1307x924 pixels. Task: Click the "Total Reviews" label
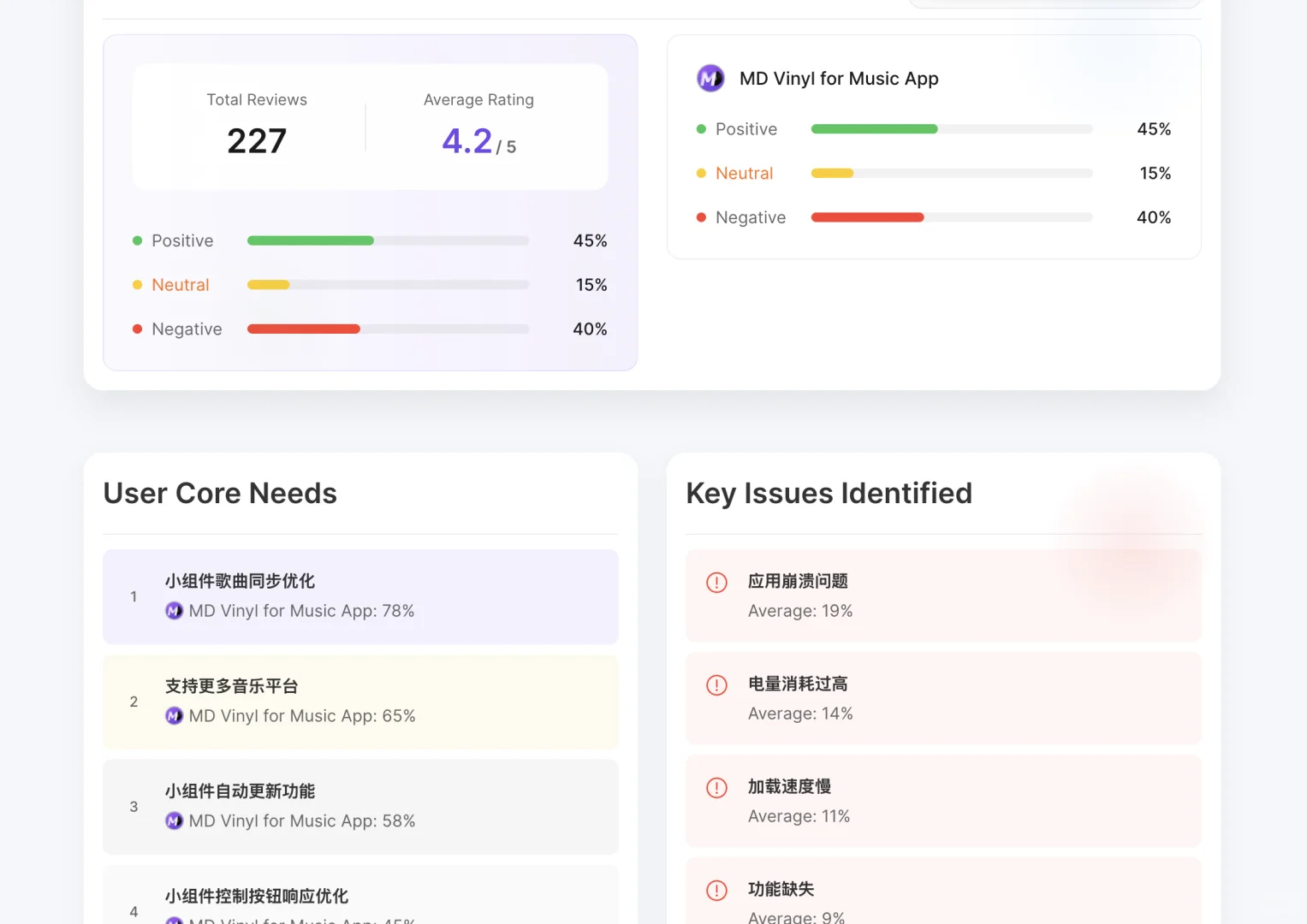point(257,100)
